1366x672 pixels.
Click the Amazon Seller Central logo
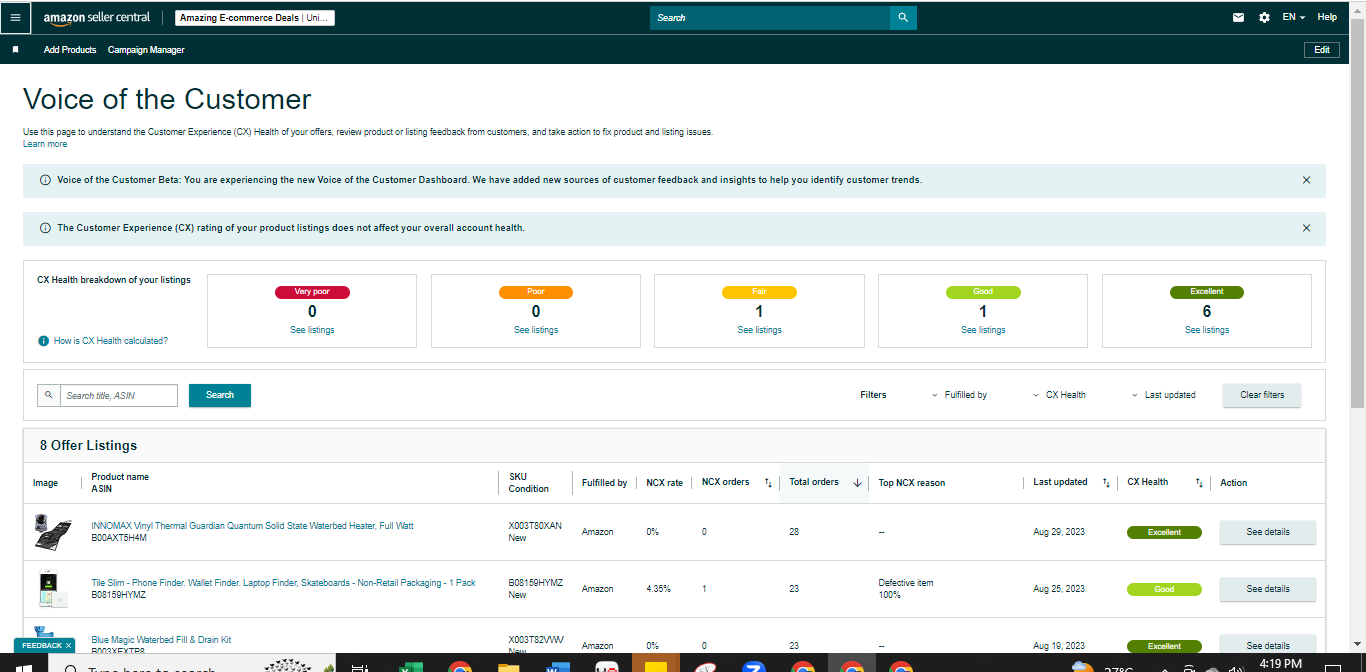[96, 17]
